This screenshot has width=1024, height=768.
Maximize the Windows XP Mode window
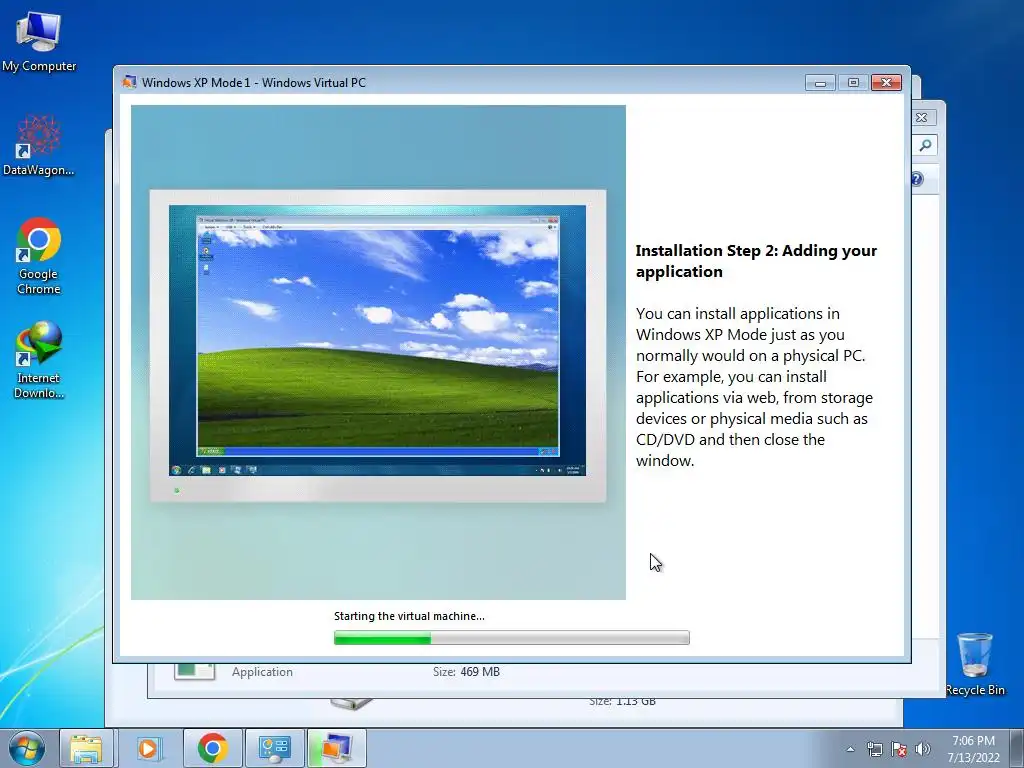pyautogui.click(x=853, y=82)
